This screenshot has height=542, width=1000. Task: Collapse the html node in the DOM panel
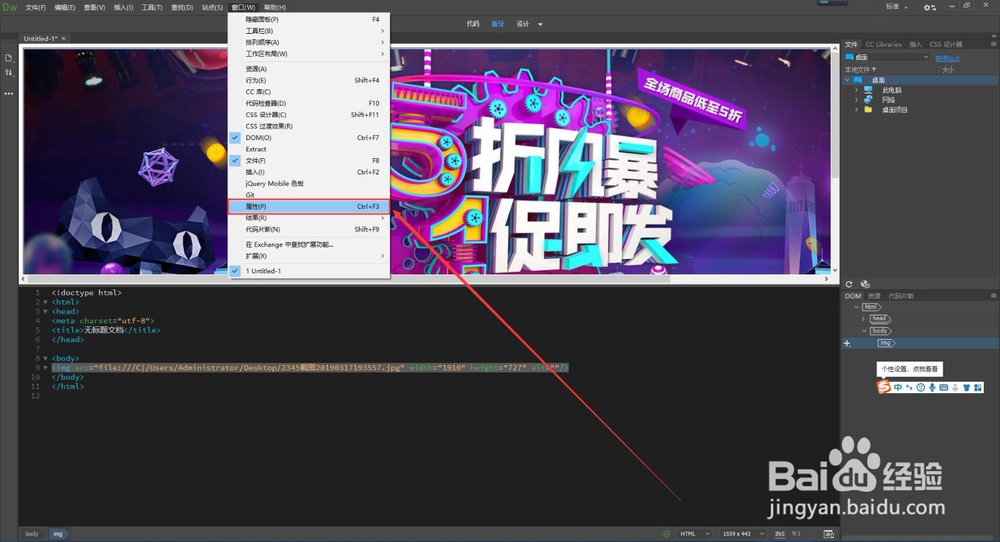857,307
